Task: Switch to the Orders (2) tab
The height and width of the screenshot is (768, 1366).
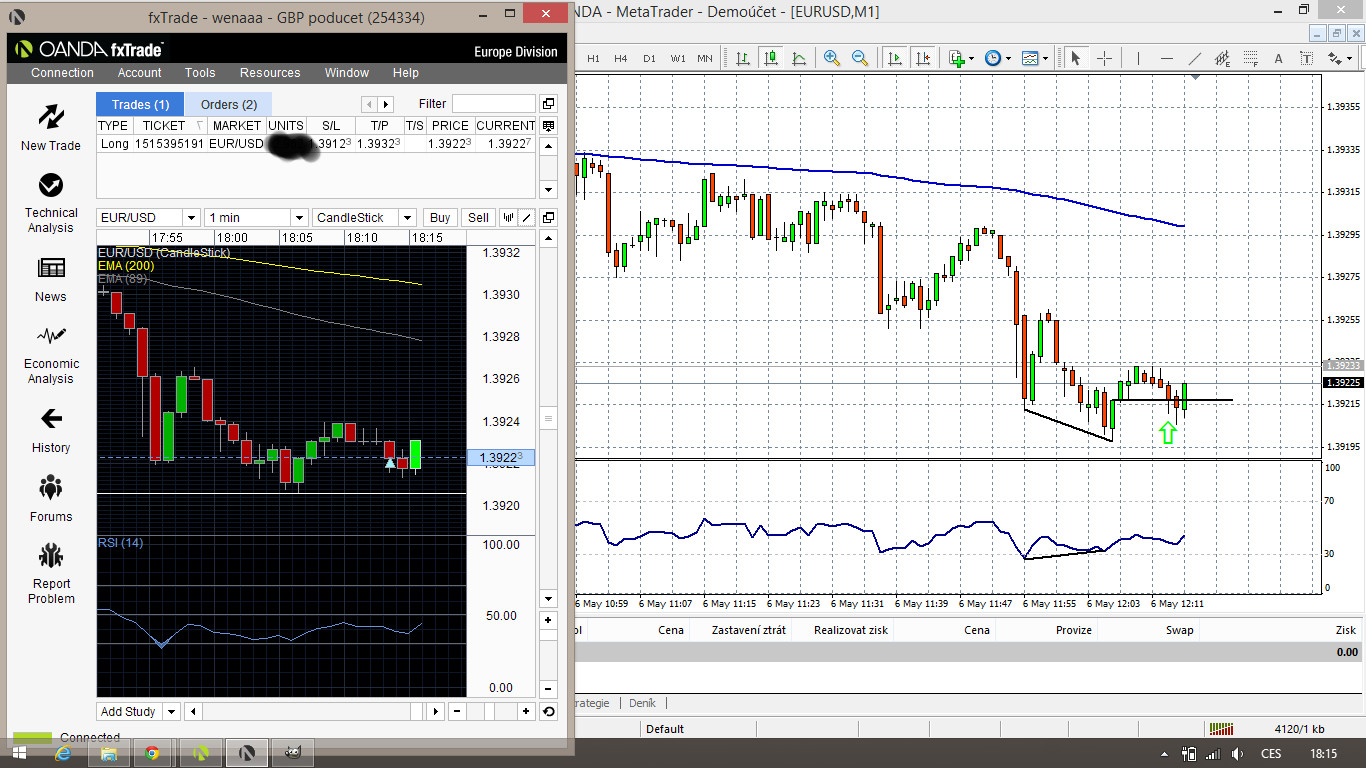Action: point(229,104)
